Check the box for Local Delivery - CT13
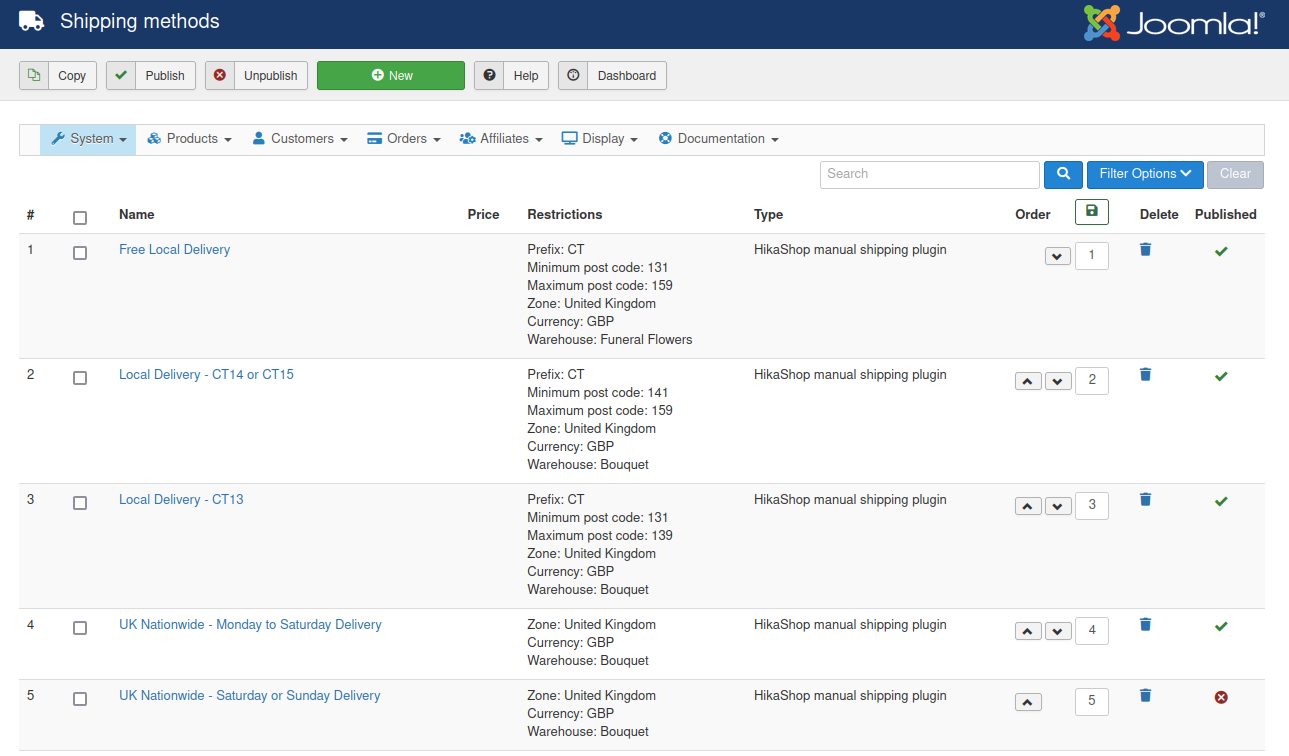The height and width of the screenshot is (756, 1289). click(80, 503)
